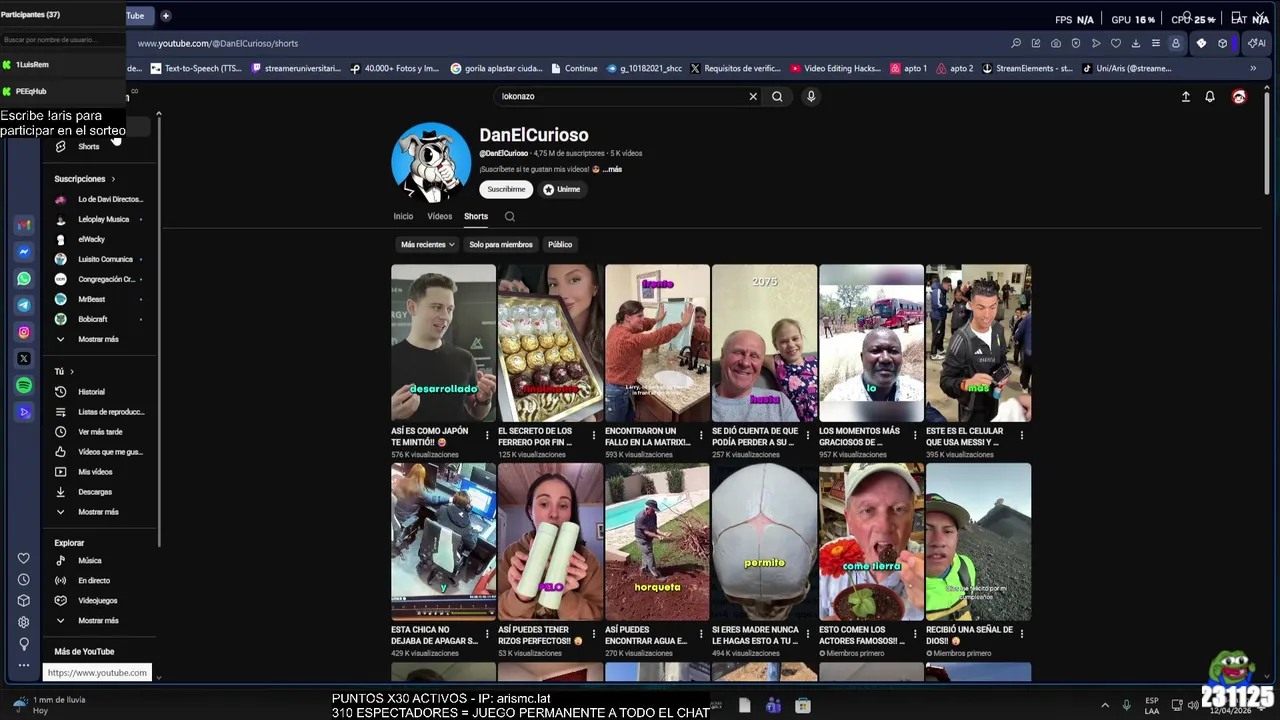Click the AI assistant button in the toolbar
The width and height of the screenshot is (1280, 720).
(1257, 43)
